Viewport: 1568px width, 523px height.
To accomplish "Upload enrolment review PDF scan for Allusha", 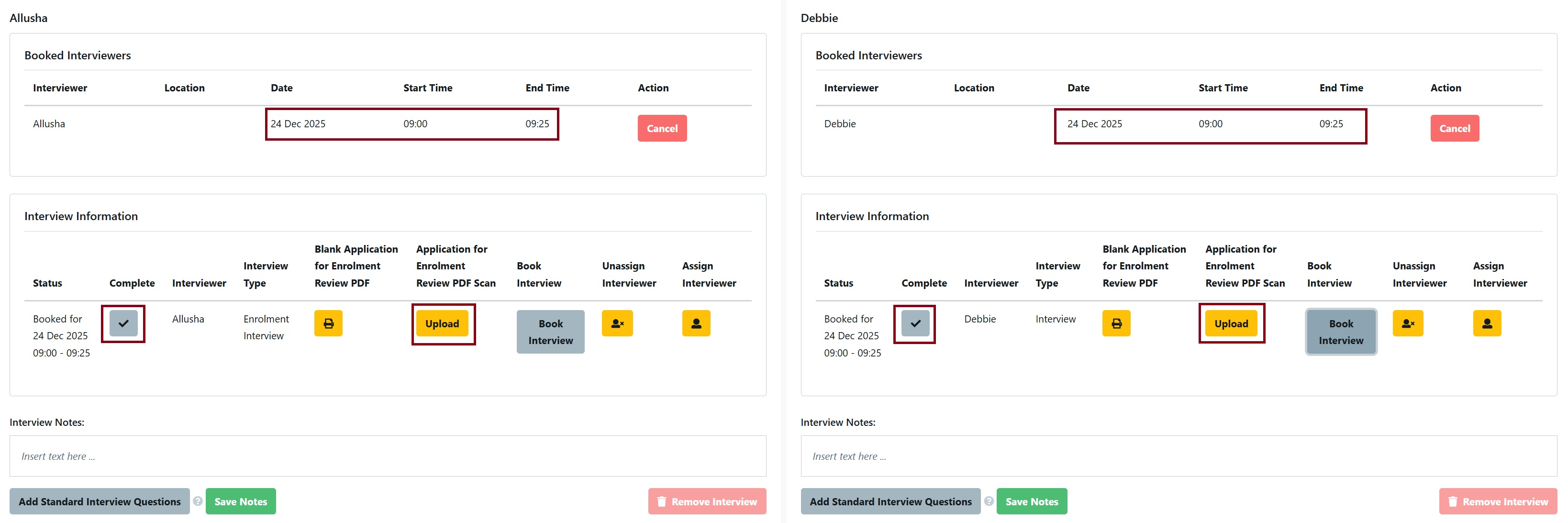I will tap(442, 324).
